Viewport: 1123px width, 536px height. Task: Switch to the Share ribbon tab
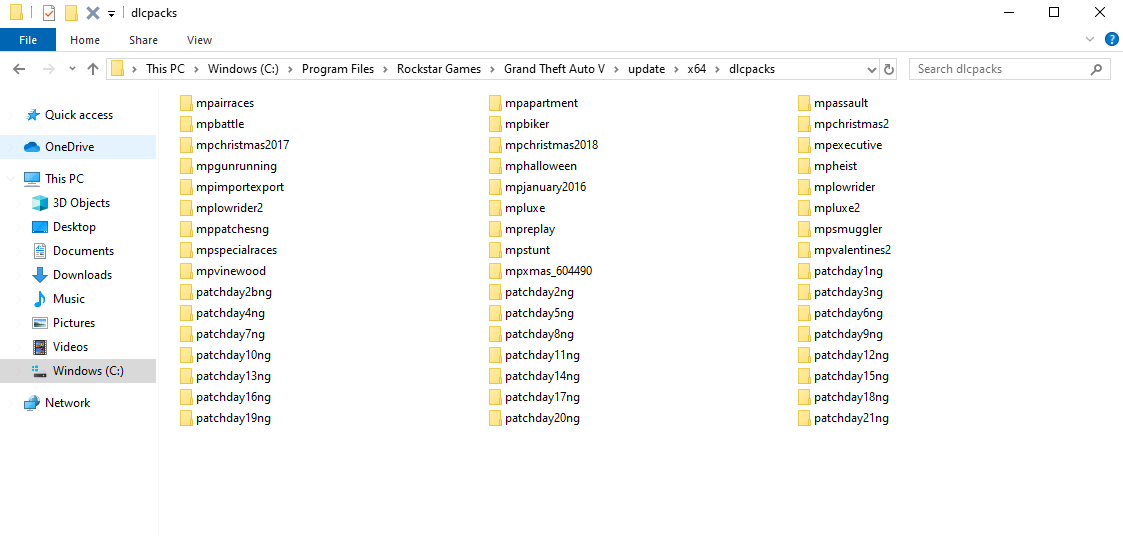pyautogui.click(x=143, y=40)
